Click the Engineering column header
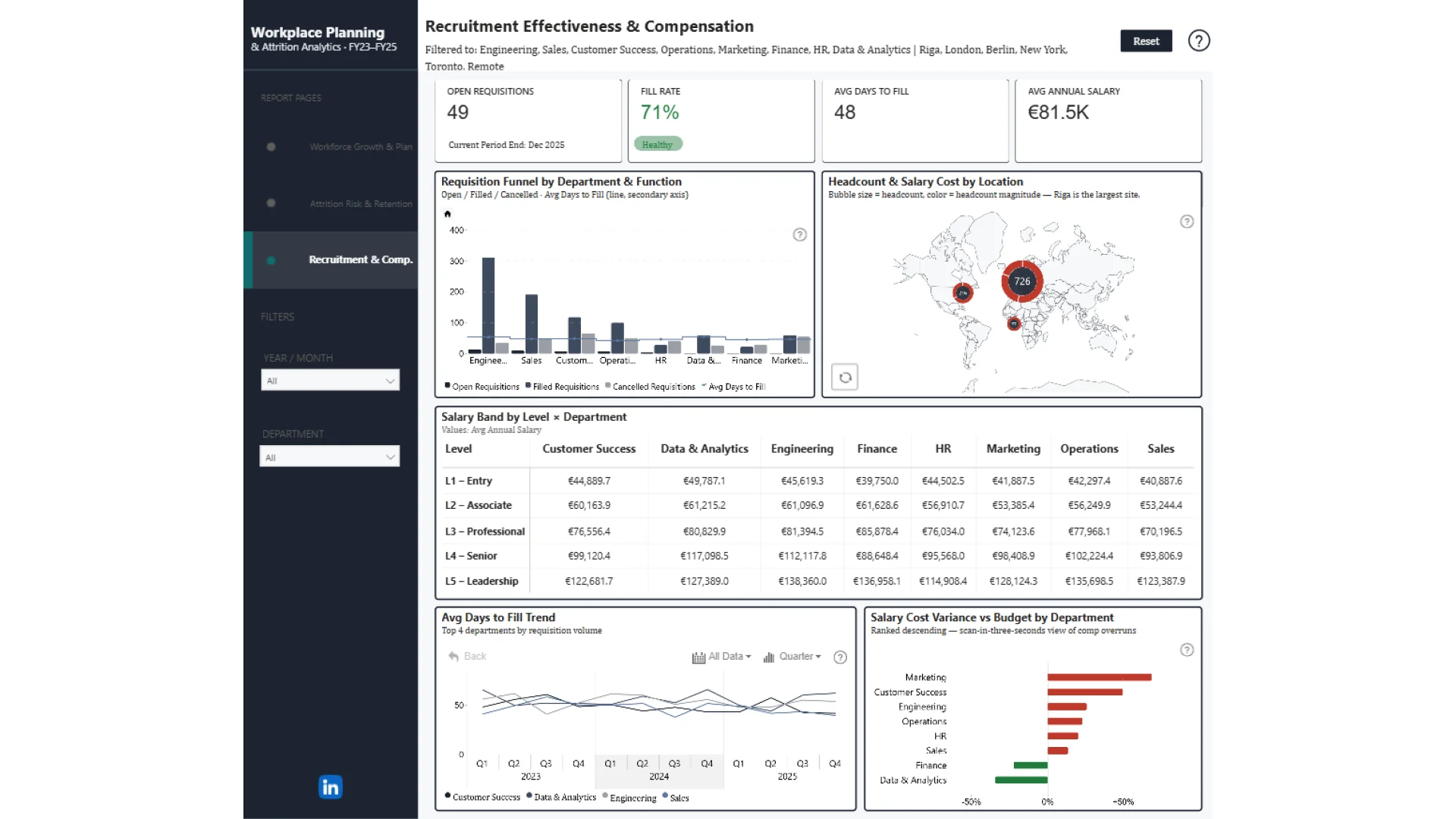 (x=802, y=449)
